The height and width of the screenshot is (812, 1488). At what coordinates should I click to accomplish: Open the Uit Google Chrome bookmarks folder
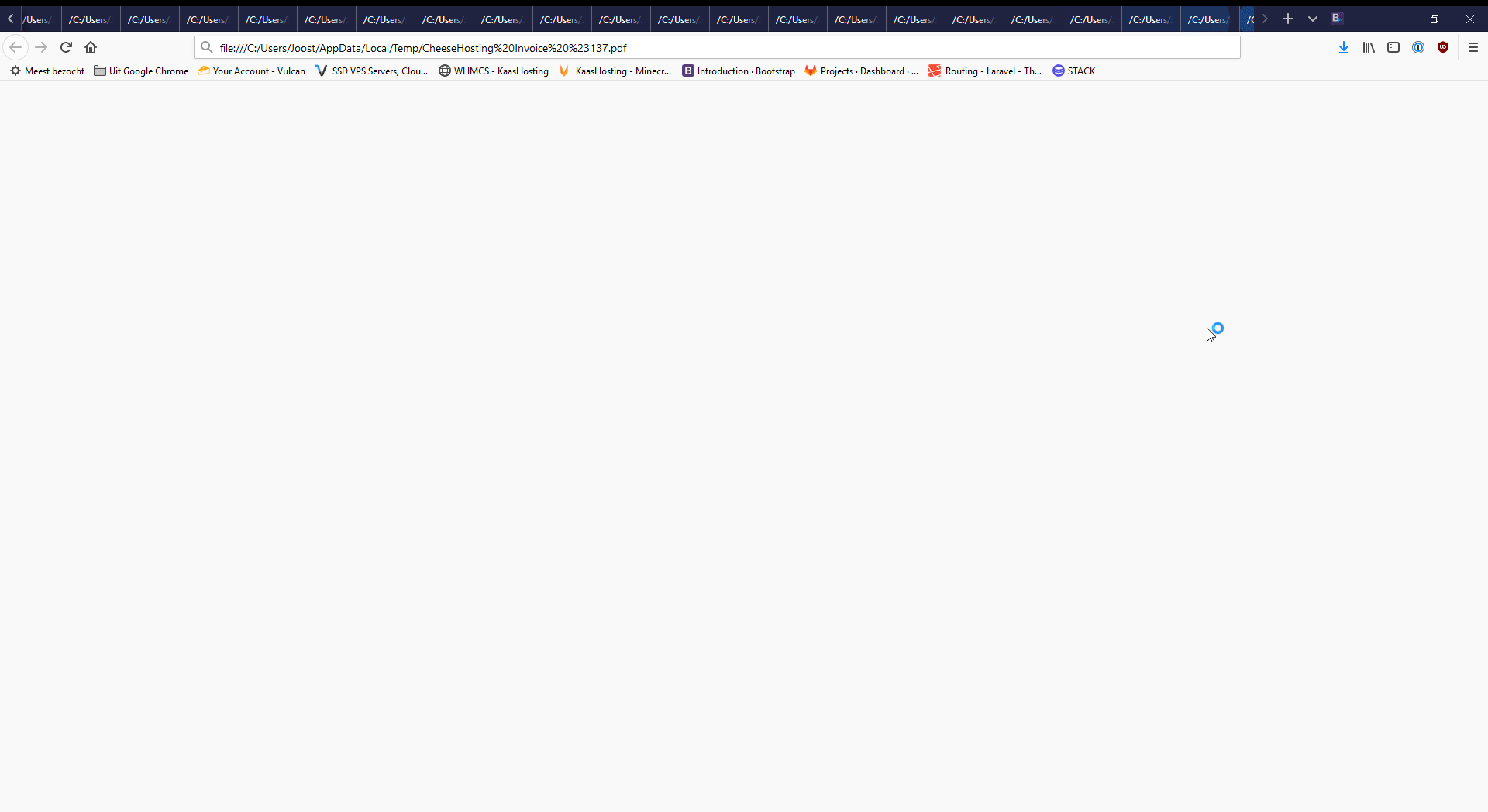(x=141, y=71)
